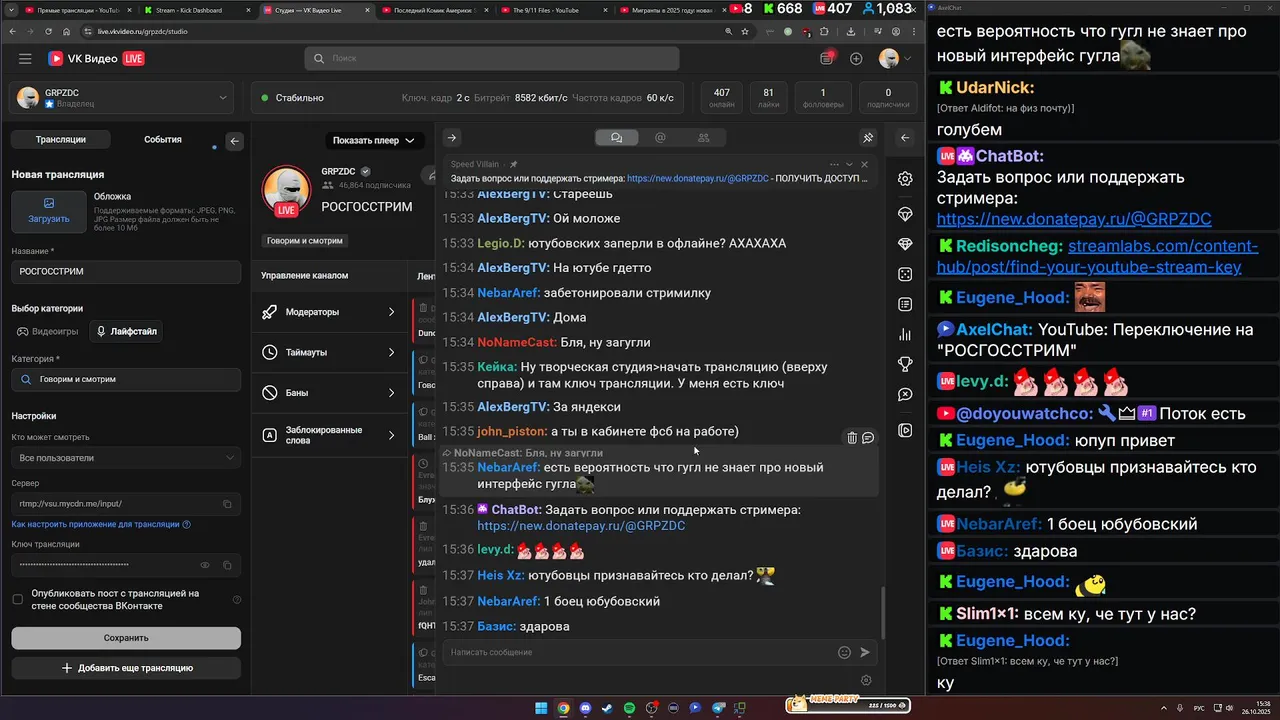Screen dimensions: 1280x720
Task: Open the VK Video hamburger menu
Action: [x=25, y=59]
